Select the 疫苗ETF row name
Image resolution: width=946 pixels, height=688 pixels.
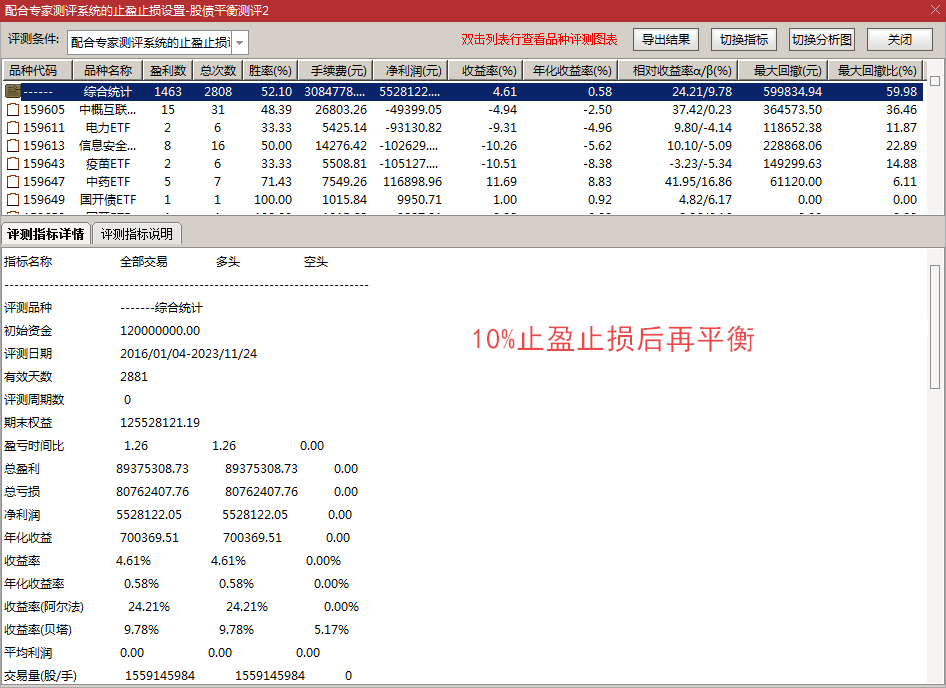[x=108, y=164]
